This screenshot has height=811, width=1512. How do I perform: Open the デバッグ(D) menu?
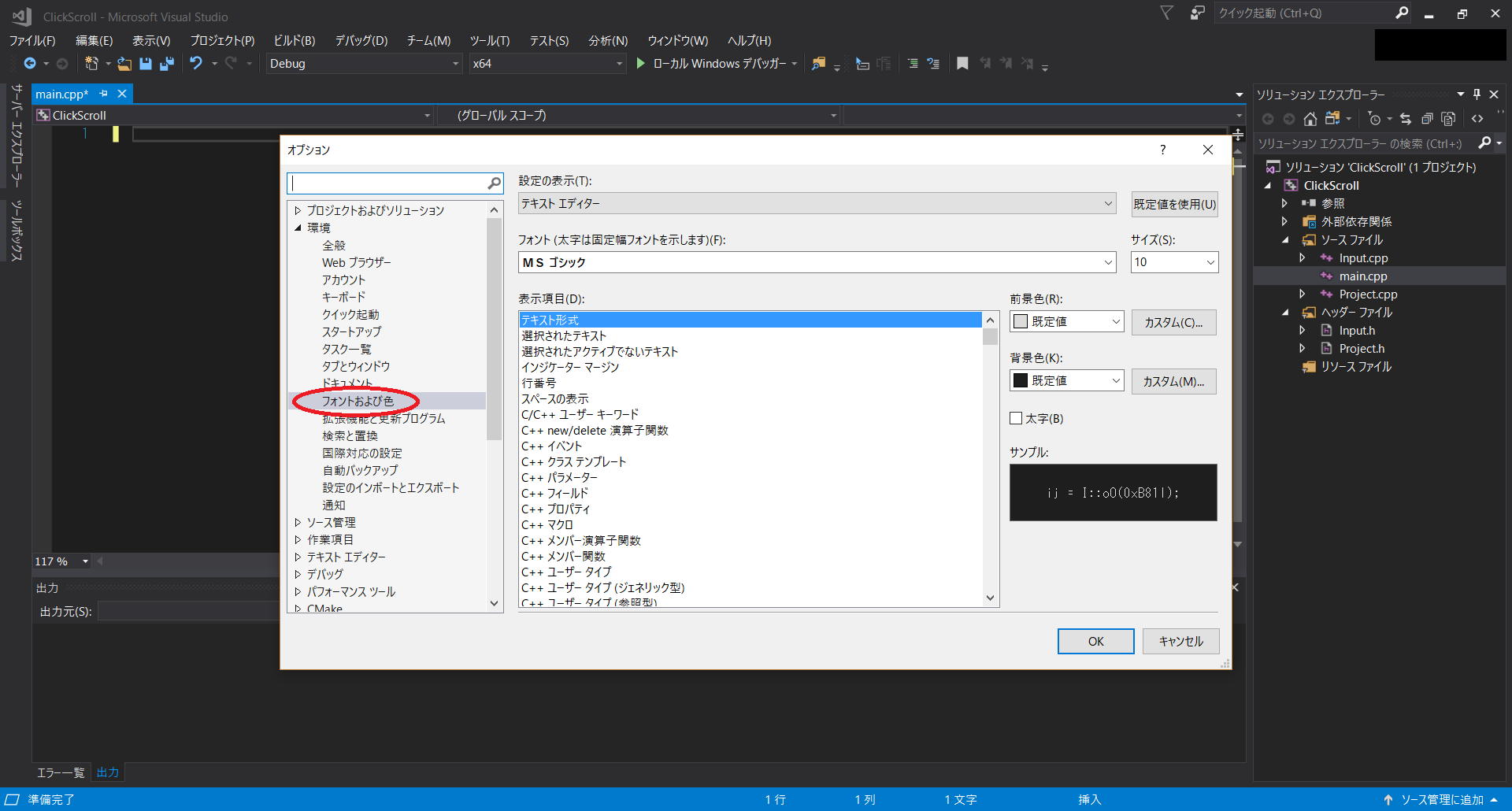coord(361,40)
